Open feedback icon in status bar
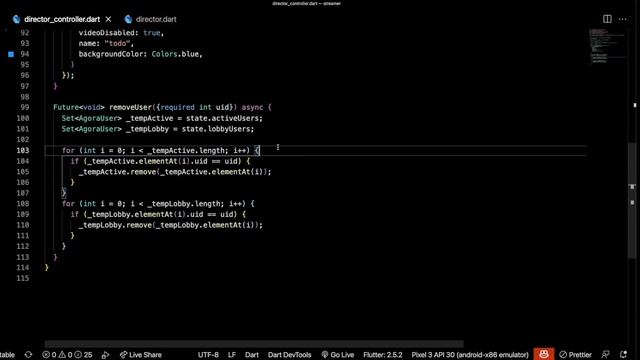Image resolution: width=640 pixels, height=360 pixels. pos(605,355)
